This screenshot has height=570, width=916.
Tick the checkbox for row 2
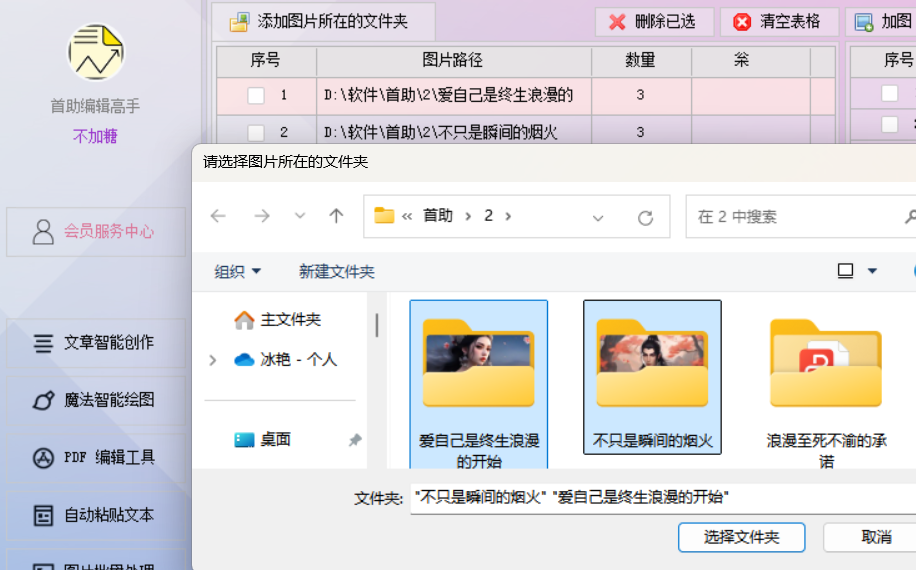256,132
